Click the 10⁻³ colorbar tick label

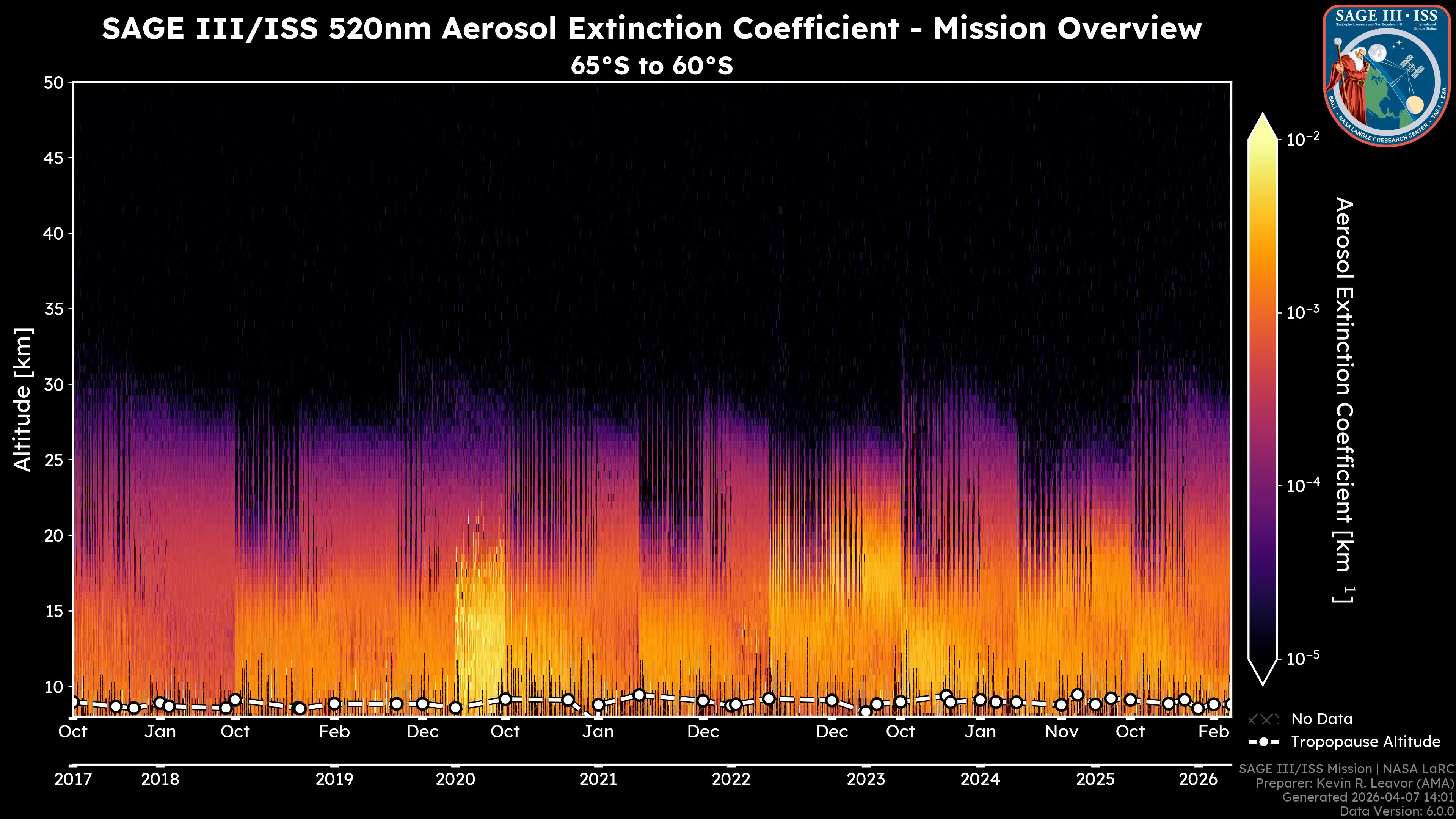pos(1304,312)
